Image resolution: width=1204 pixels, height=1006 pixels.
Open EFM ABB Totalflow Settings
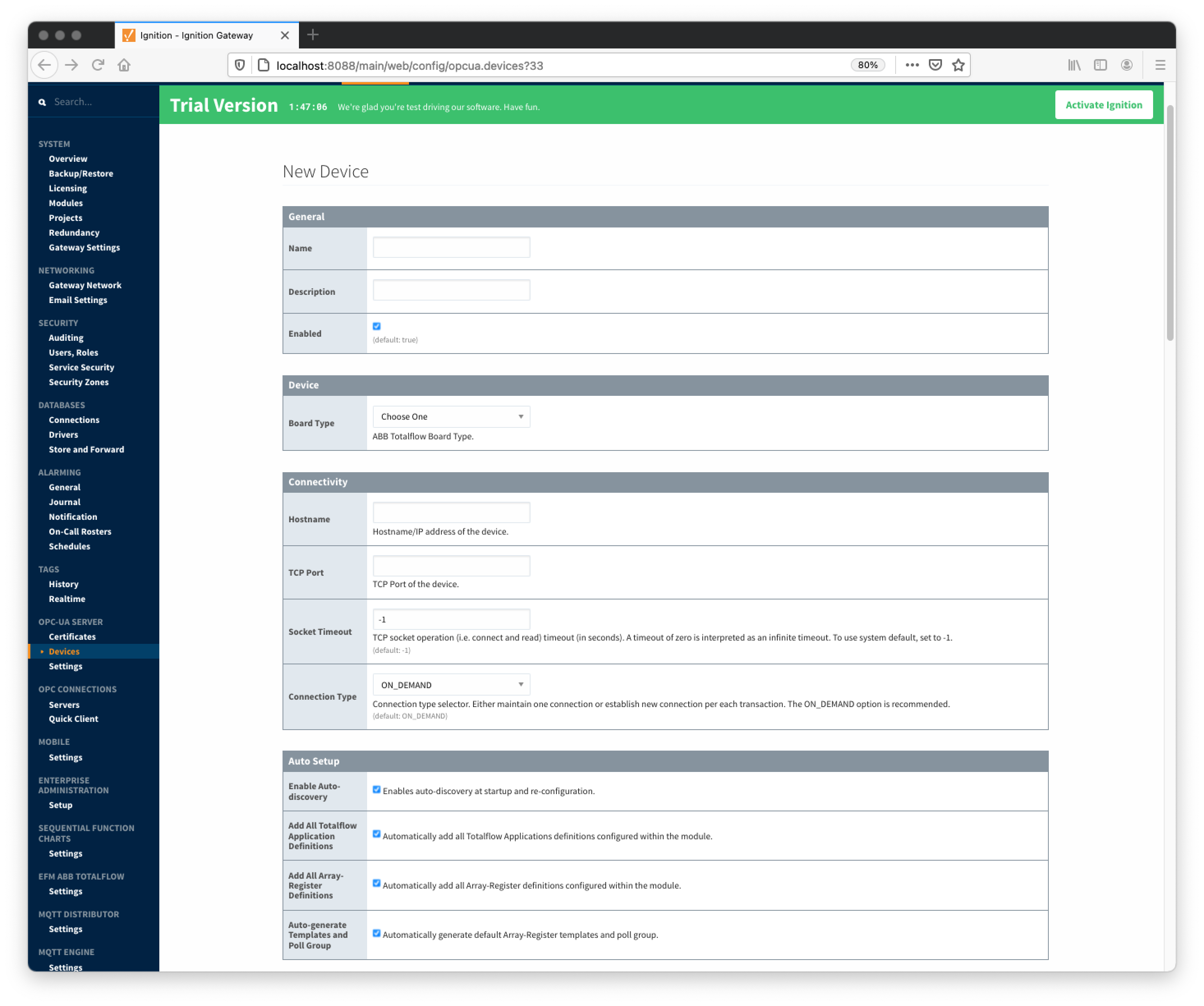[x=65, y=891]
